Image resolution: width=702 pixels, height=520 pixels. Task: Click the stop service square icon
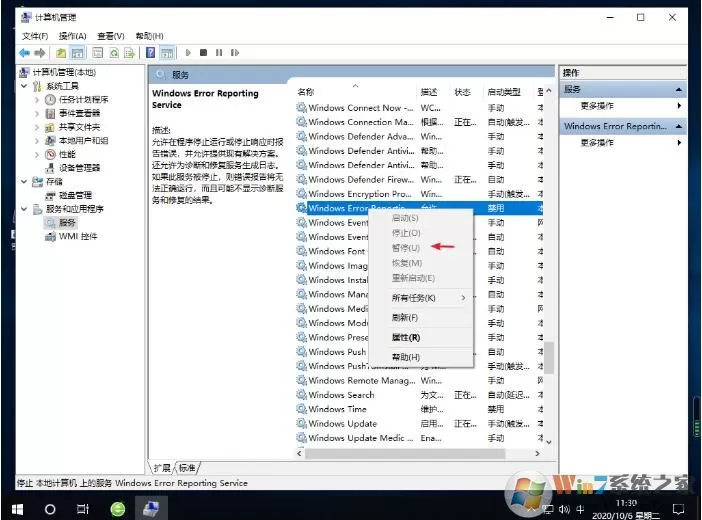(x=203, y=53)
